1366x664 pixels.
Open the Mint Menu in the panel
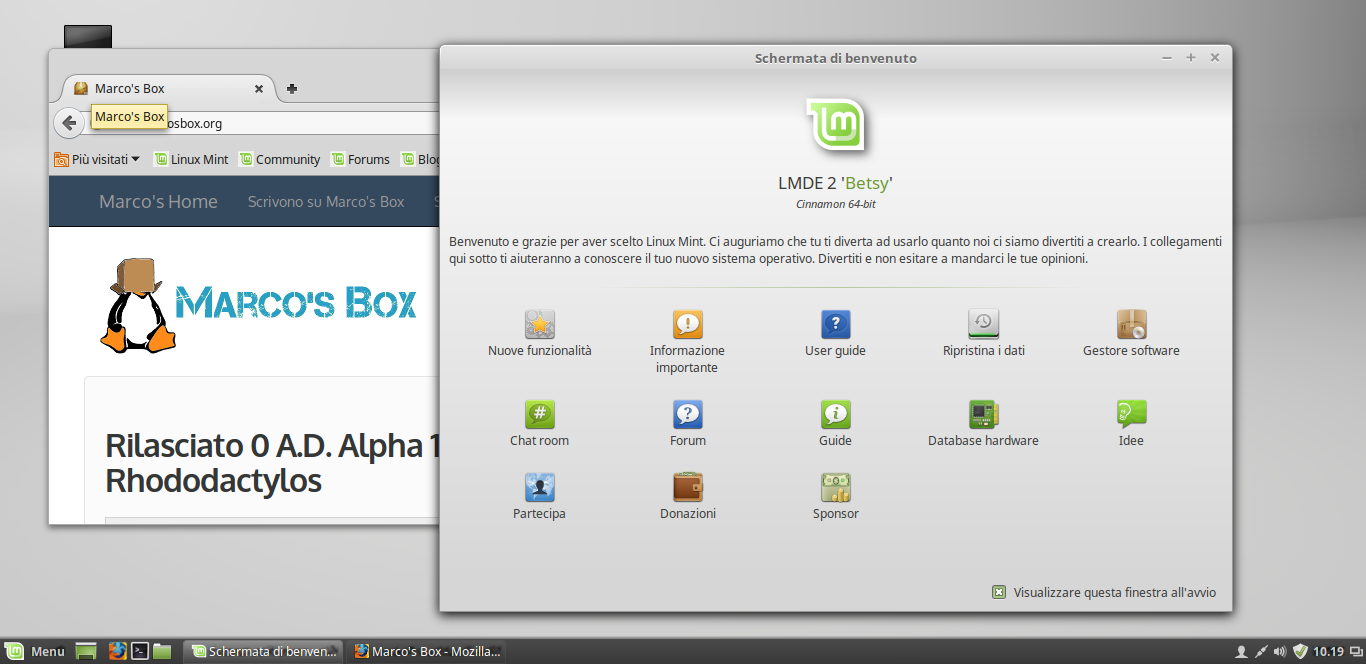coord(35,651)
